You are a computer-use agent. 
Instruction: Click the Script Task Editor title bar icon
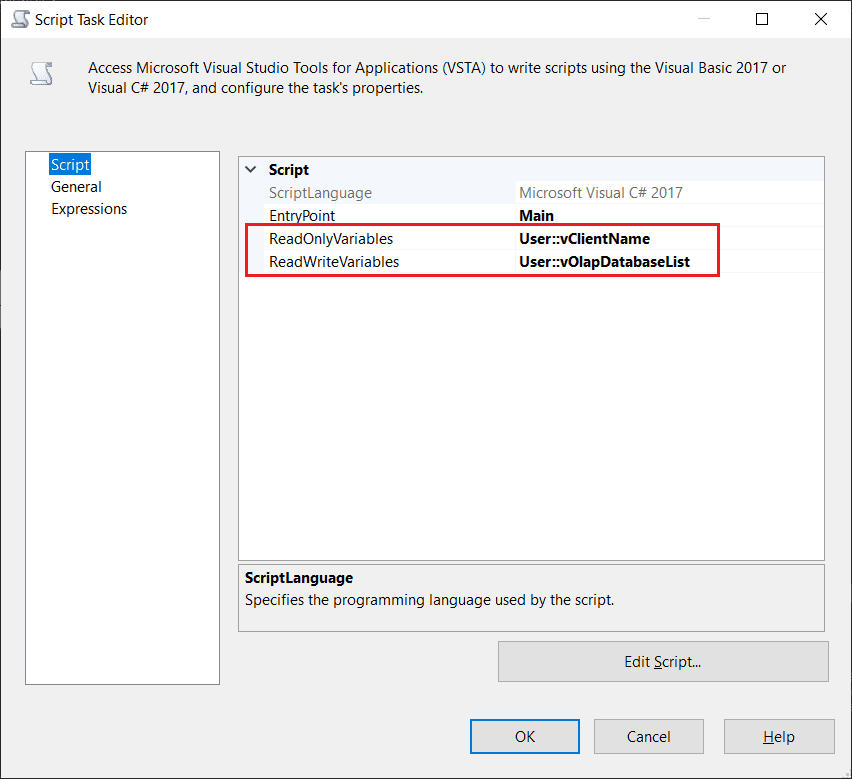(x=19, y=19)
